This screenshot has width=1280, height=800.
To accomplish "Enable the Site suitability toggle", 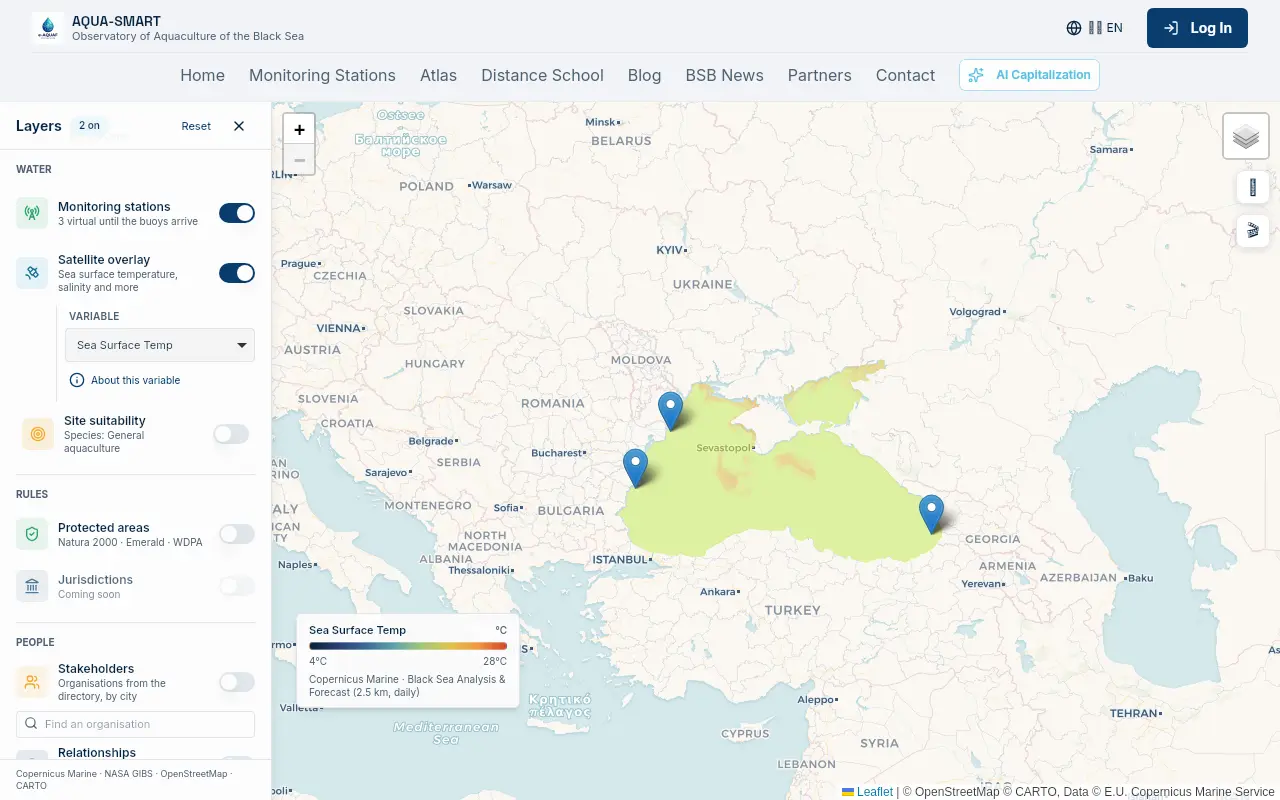I will click(231, 434).
